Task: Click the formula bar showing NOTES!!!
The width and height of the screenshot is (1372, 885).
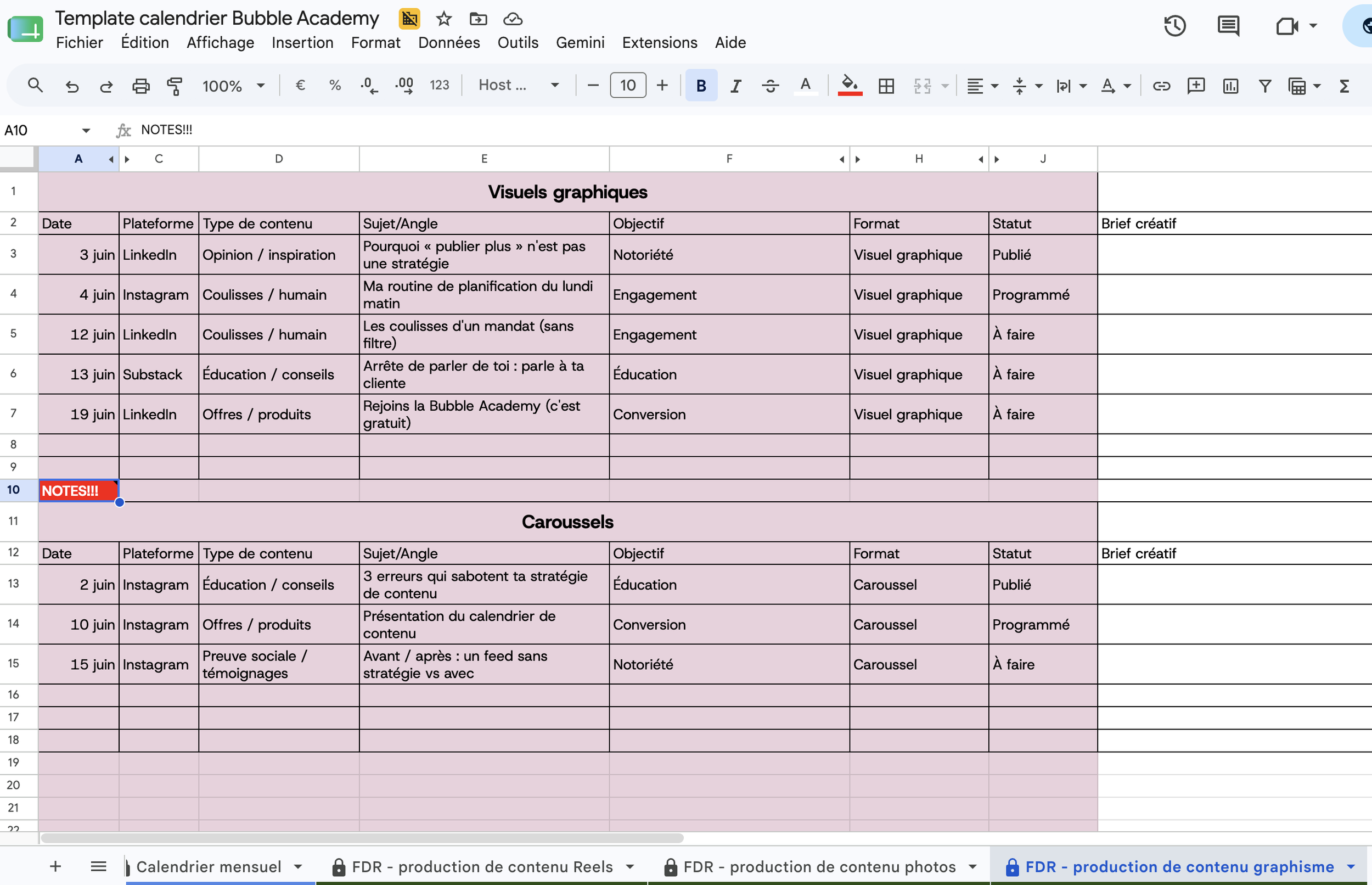Action: pos(746,130)
